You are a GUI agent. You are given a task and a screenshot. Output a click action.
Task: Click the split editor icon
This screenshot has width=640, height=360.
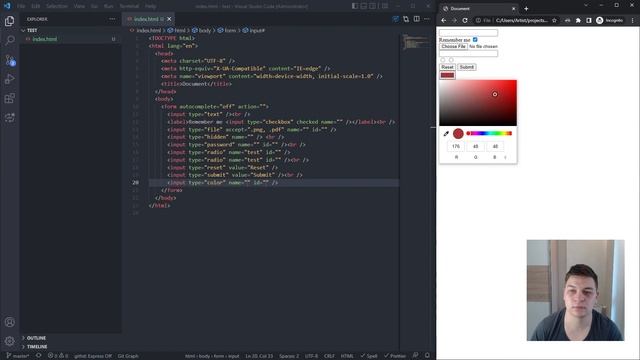pyautogui.click(x=416, y=19)
